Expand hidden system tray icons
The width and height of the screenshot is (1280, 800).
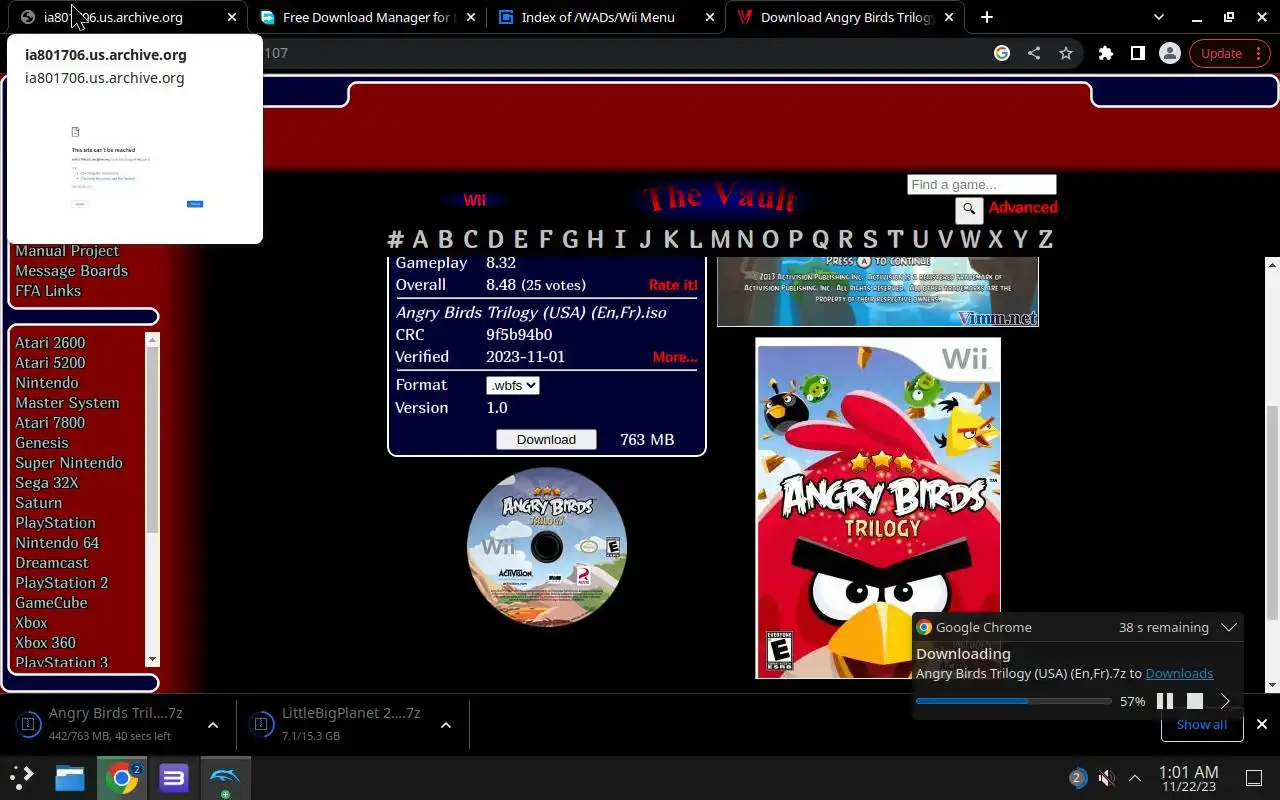click(1135, 778)
